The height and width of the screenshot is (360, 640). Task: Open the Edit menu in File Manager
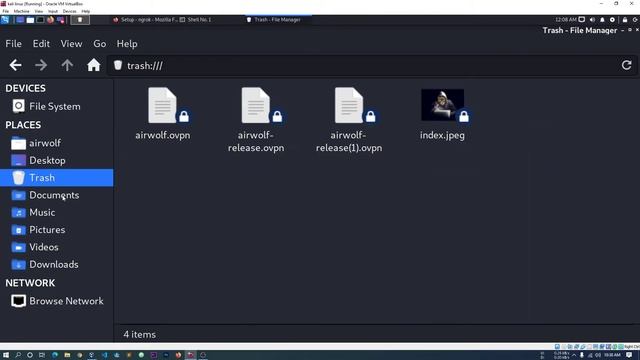[x=41, y=44]
